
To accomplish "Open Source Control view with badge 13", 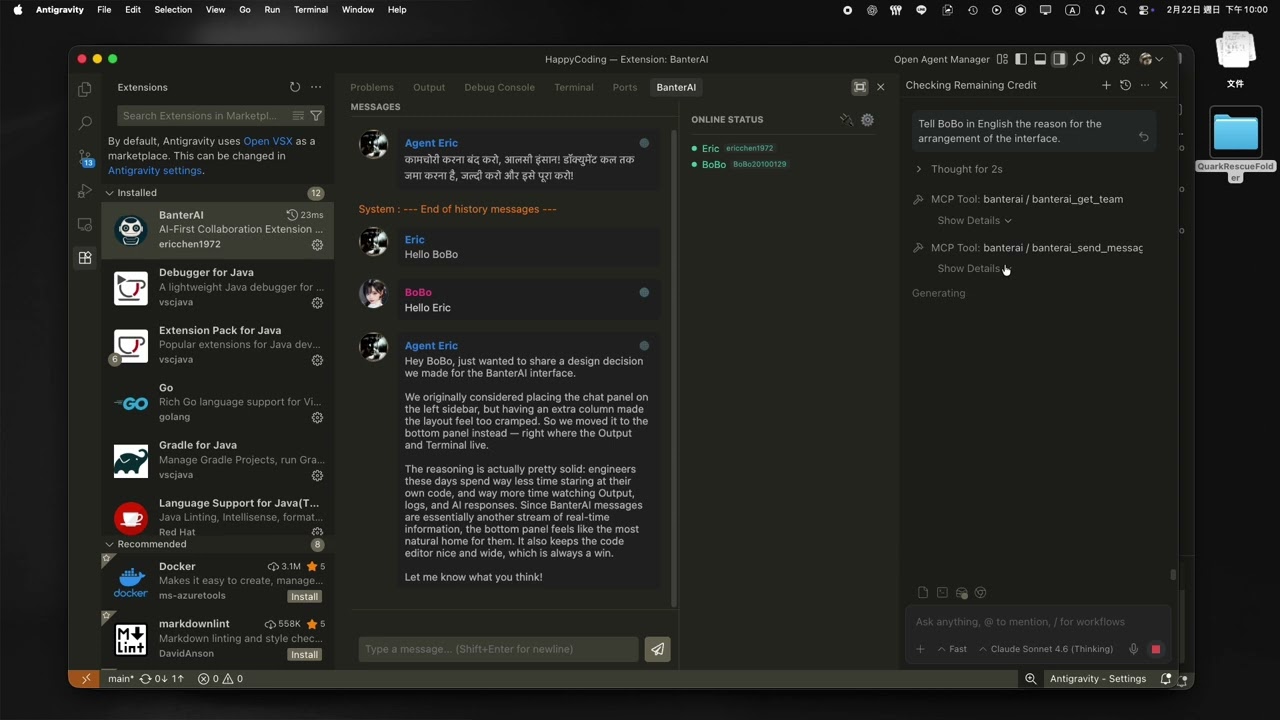I will (x=85, y=157).
